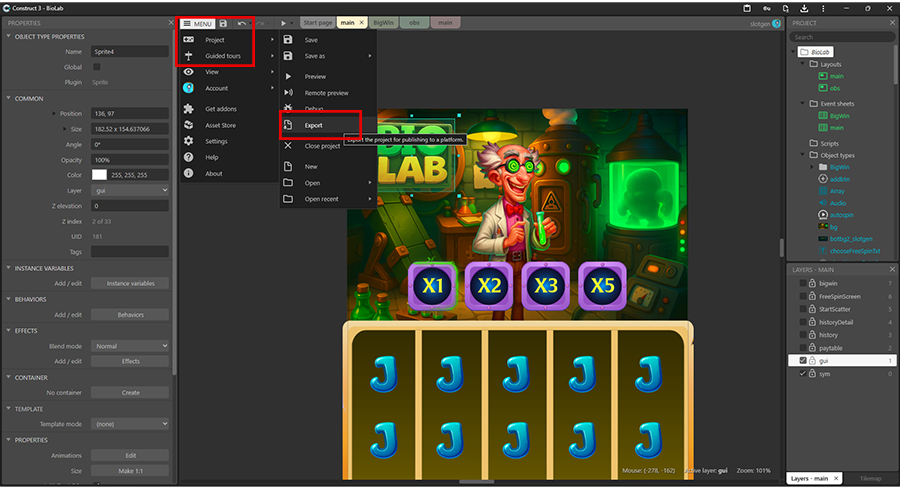Image resolution: width=900 pixels, height=489 pixels.
Task: Select Export from the Project submenu
Action: coord(313,125)
